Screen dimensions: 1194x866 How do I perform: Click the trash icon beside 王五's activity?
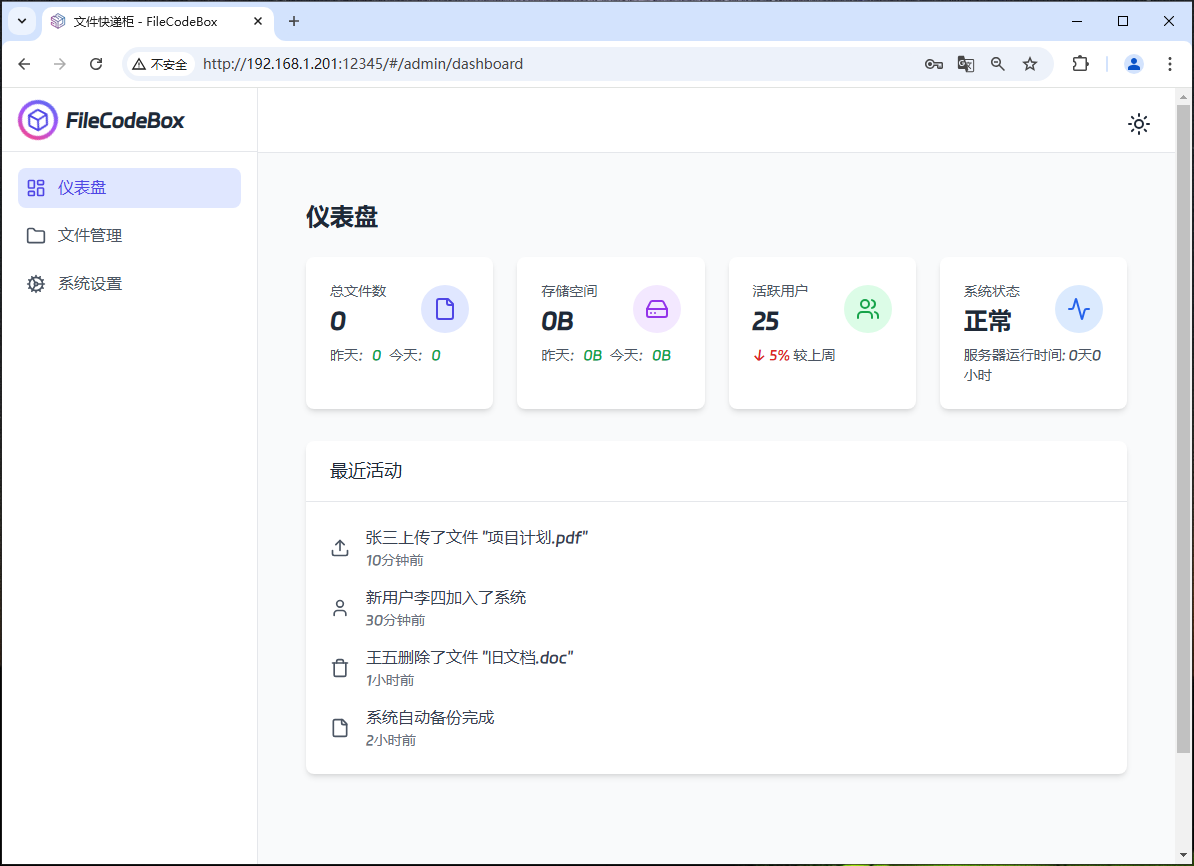(340, 667)
